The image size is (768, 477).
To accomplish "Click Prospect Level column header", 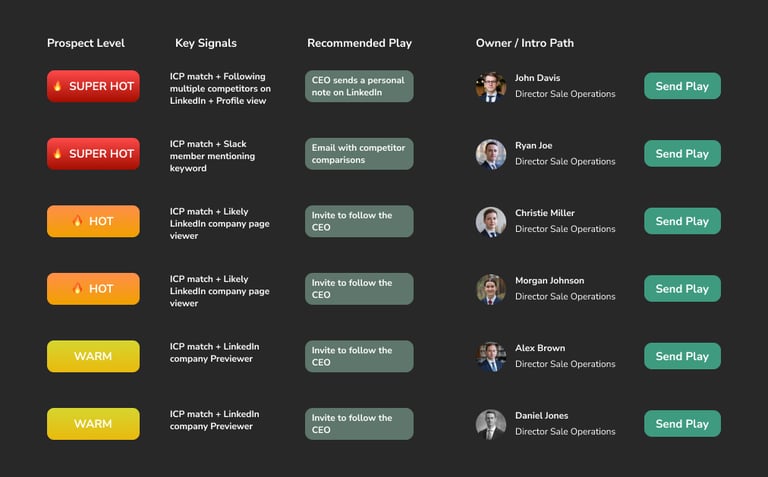I will [86, 43].
